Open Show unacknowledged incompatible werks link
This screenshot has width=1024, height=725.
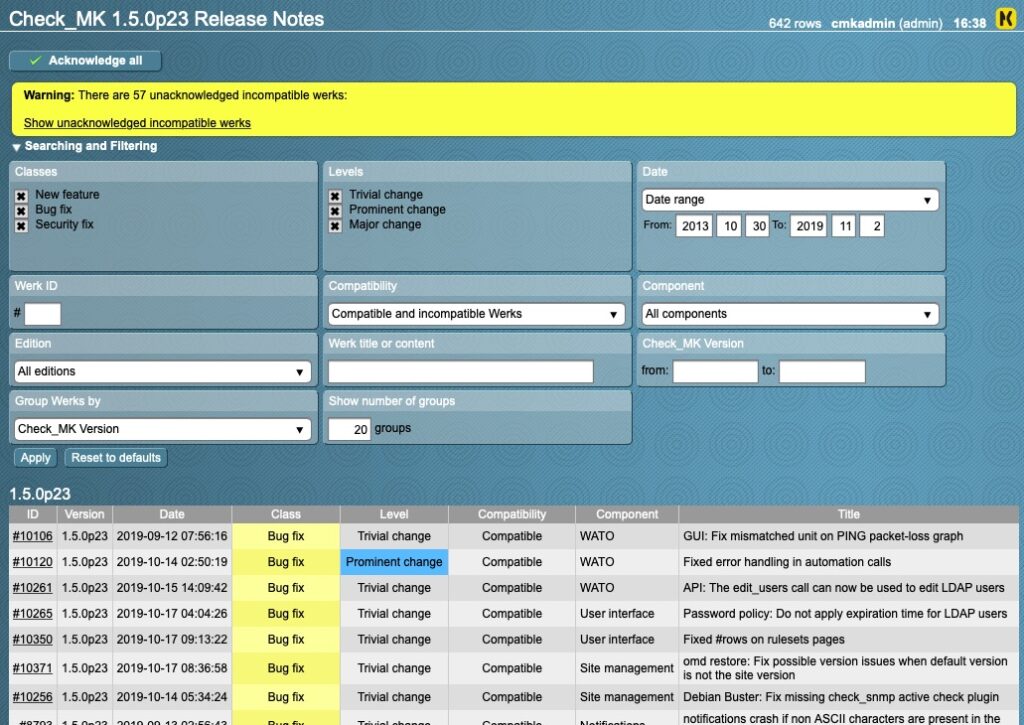(x=137, y=123)
